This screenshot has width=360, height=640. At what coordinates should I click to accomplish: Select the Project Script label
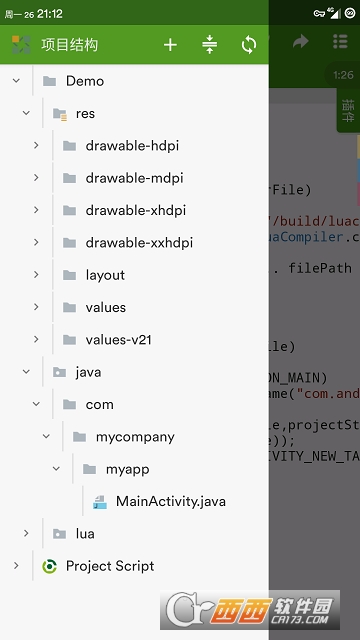pyautogui.click(x=110, y=566)
